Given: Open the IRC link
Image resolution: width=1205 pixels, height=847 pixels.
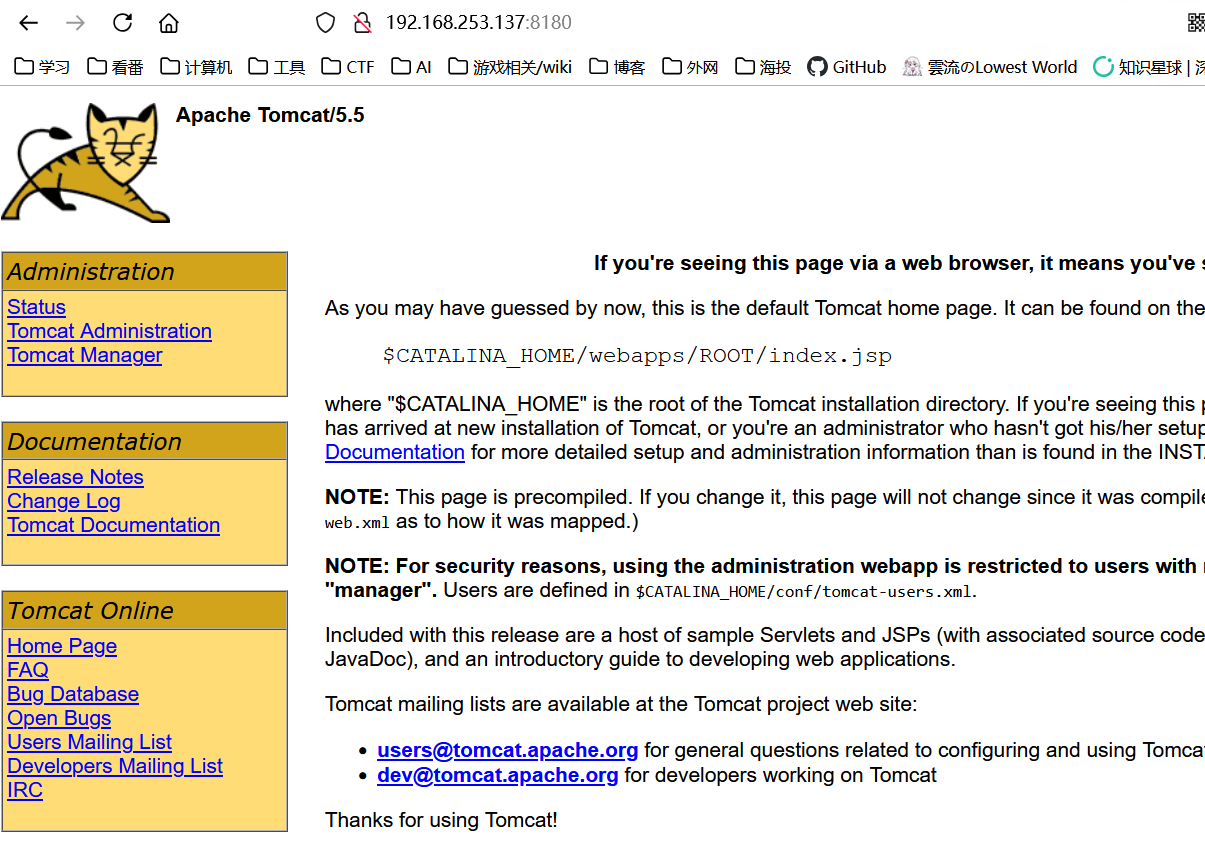Looking at the screenshot, I should [x=25, y=790].
